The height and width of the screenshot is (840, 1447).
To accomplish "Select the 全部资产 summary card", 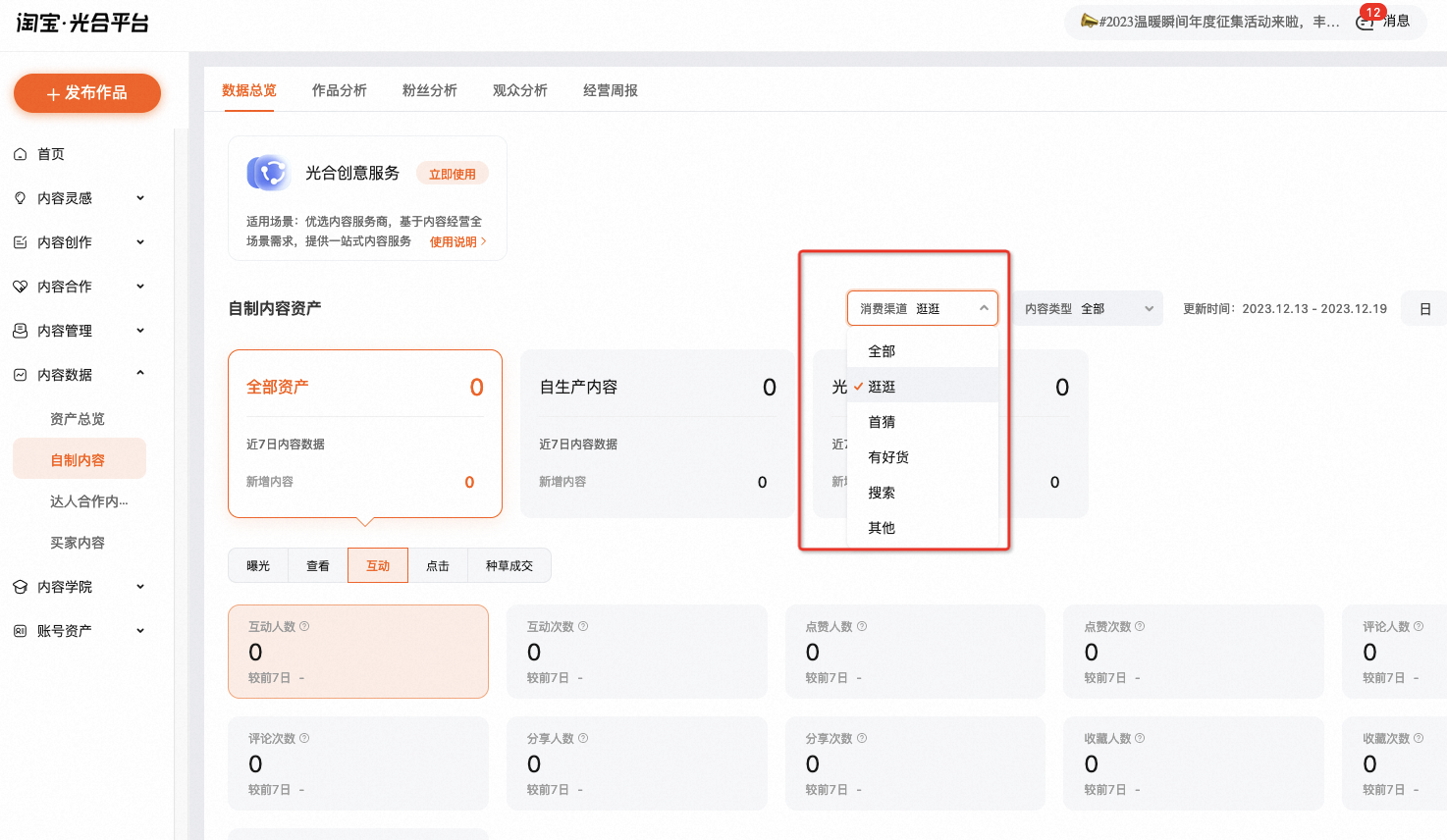I will [365, 434].
